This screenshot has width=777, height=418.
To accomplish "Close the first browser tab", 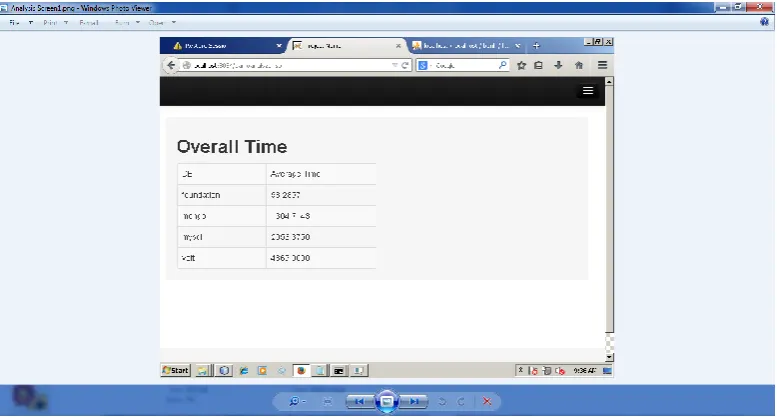I will point(279,46).
